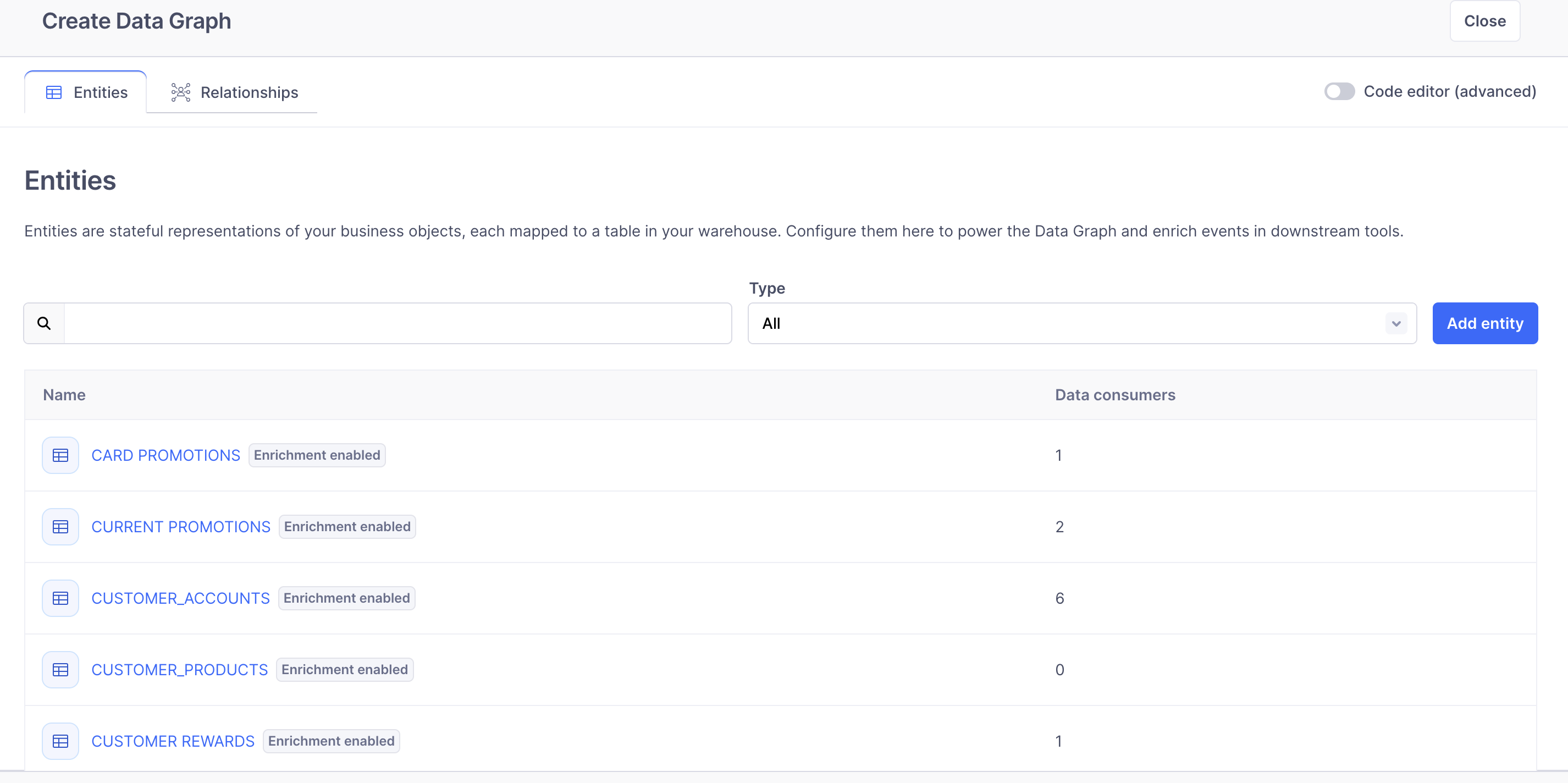Screen dimensions: 1568x783
Task: Click the chevron on the All selector
Action: click(1396, 323)
